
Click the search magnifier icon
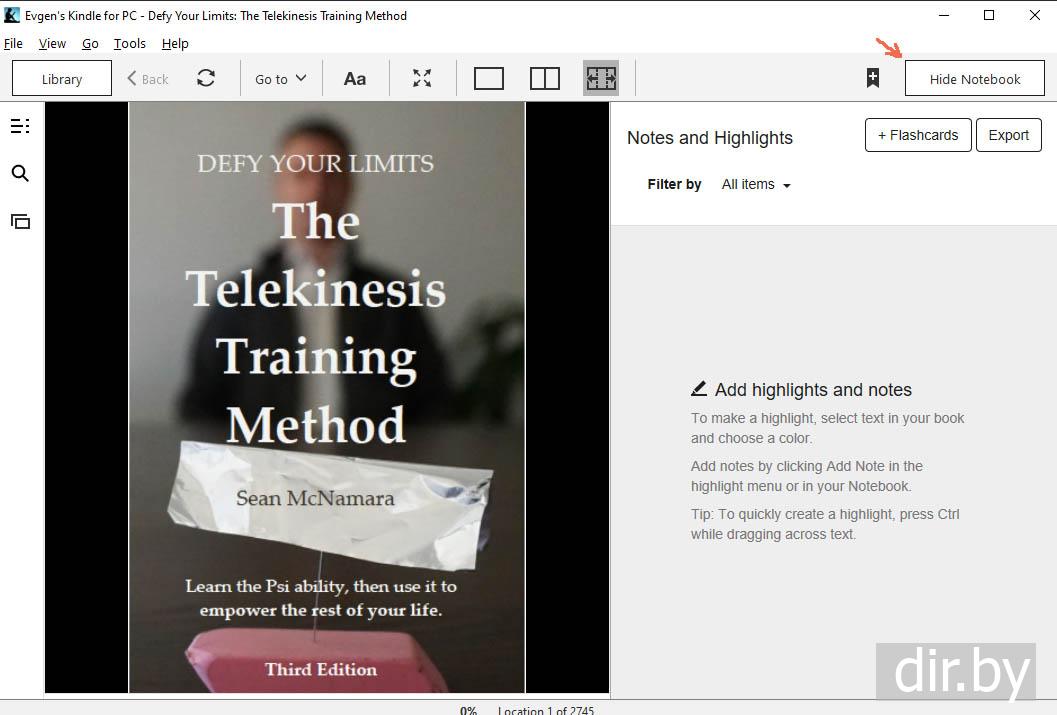pos(20,174)
